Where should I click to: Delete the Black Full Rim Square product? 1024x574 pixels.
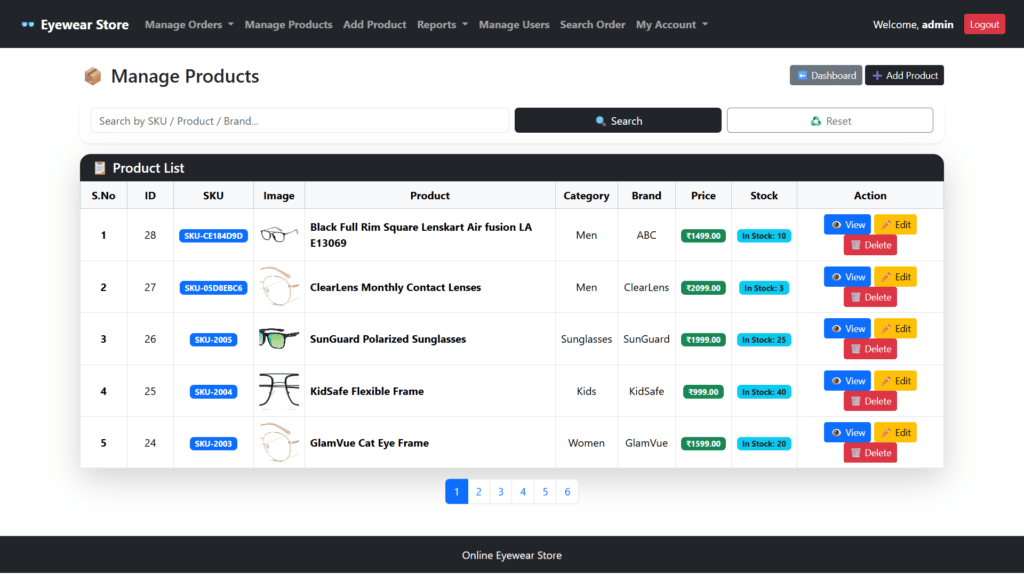[870, 245]
